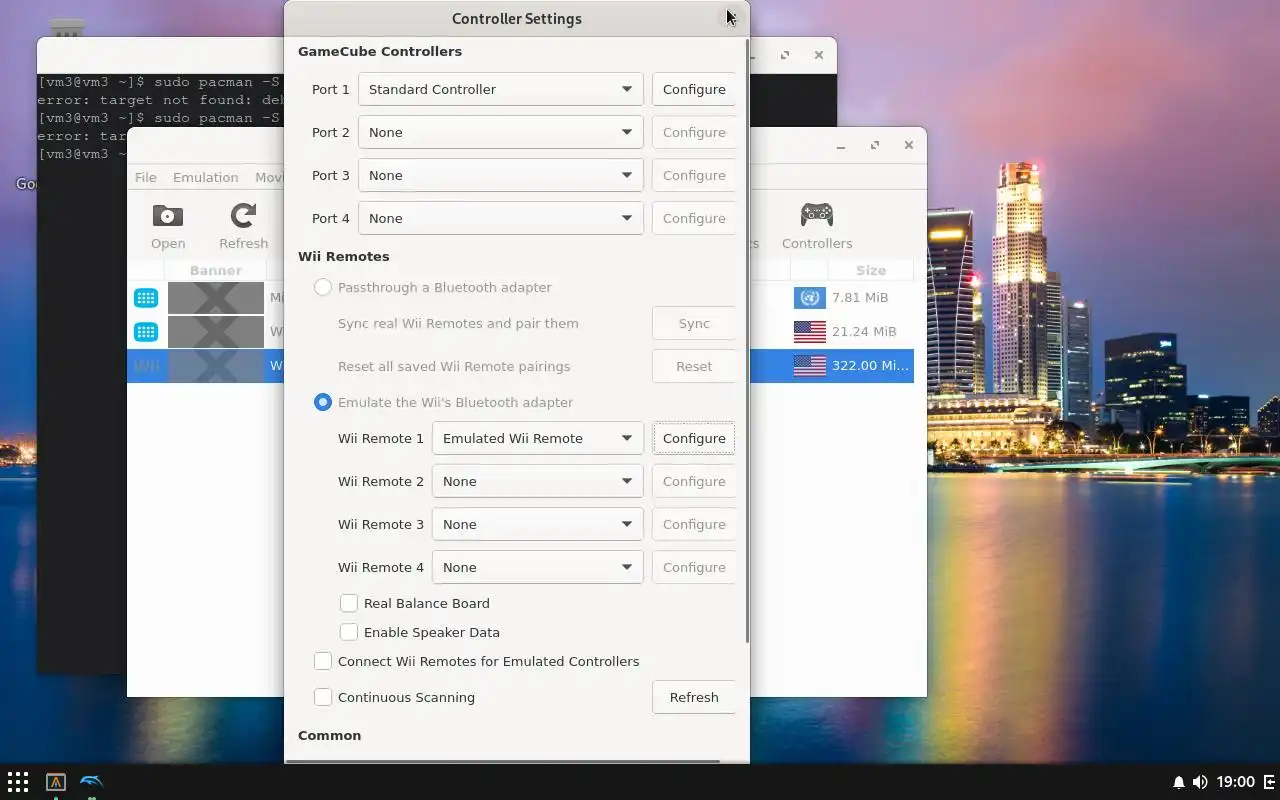Click the horizontal scrollbar at the dialog bottom

tap(503, 761)
